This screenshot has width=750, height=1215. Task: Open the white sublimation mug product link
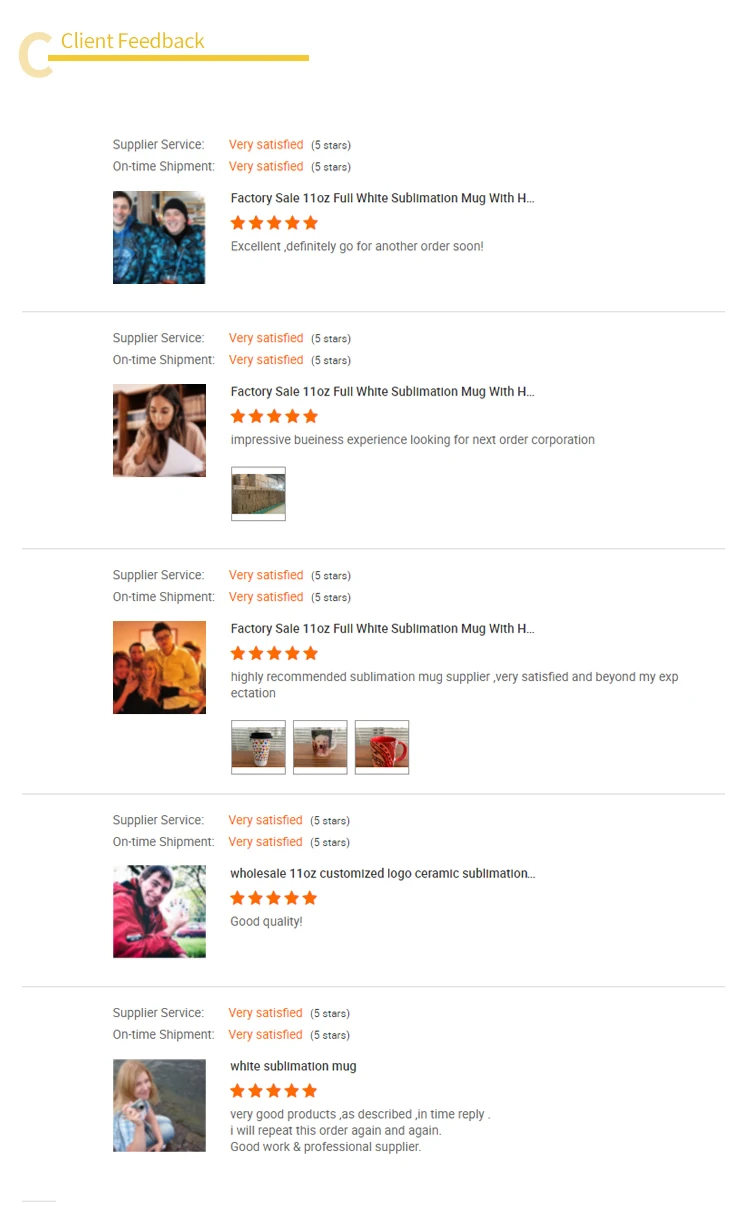pyautogui.click(x=293, y=1066)
